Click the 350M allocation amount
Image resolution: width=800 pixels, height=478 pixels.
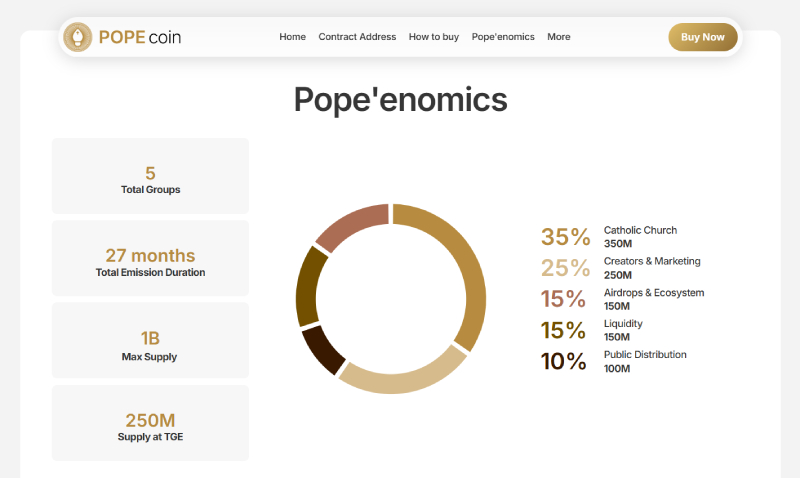617,244
